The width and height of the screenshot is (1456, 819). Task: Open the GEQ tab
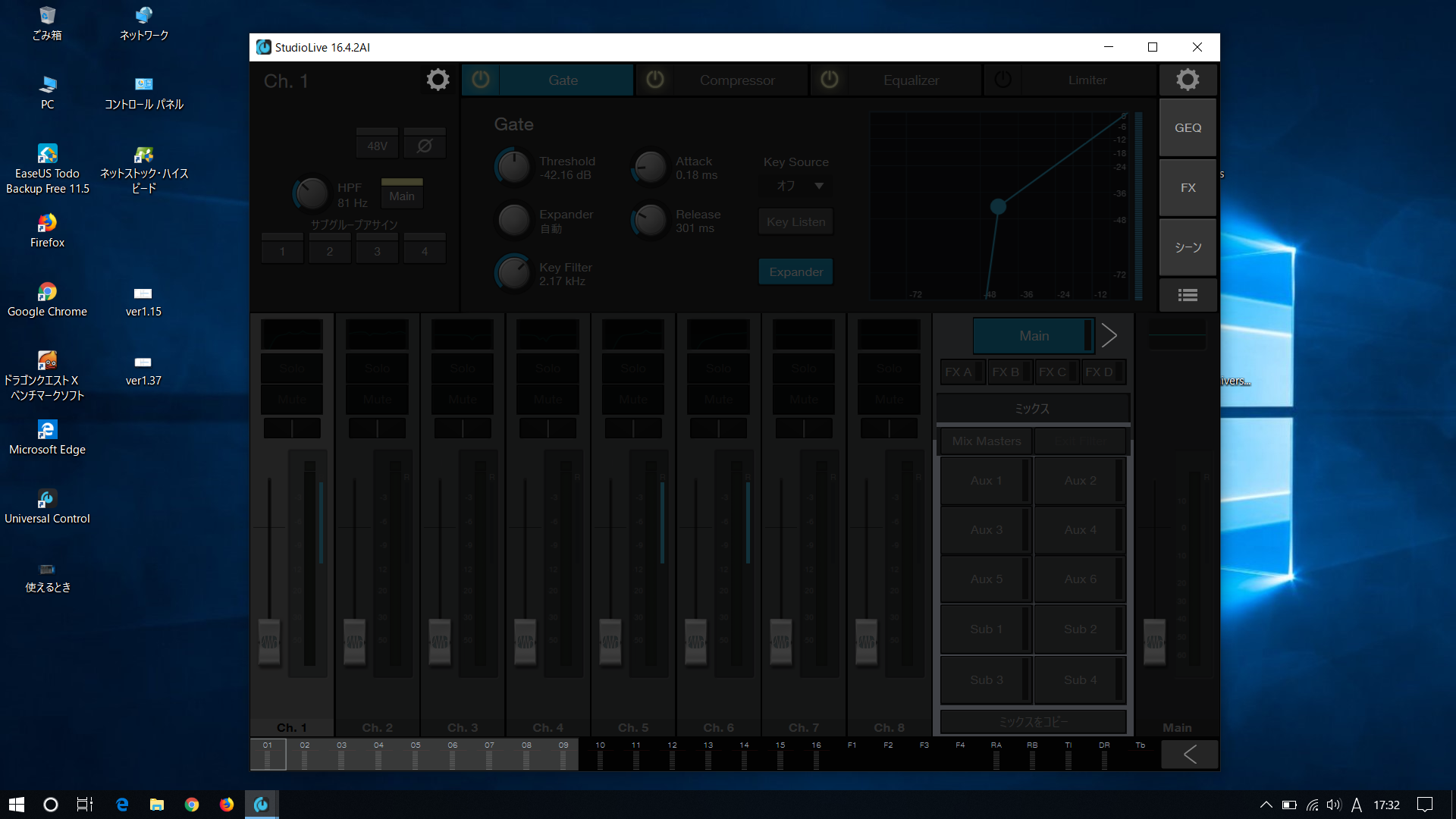[1188, 127]
